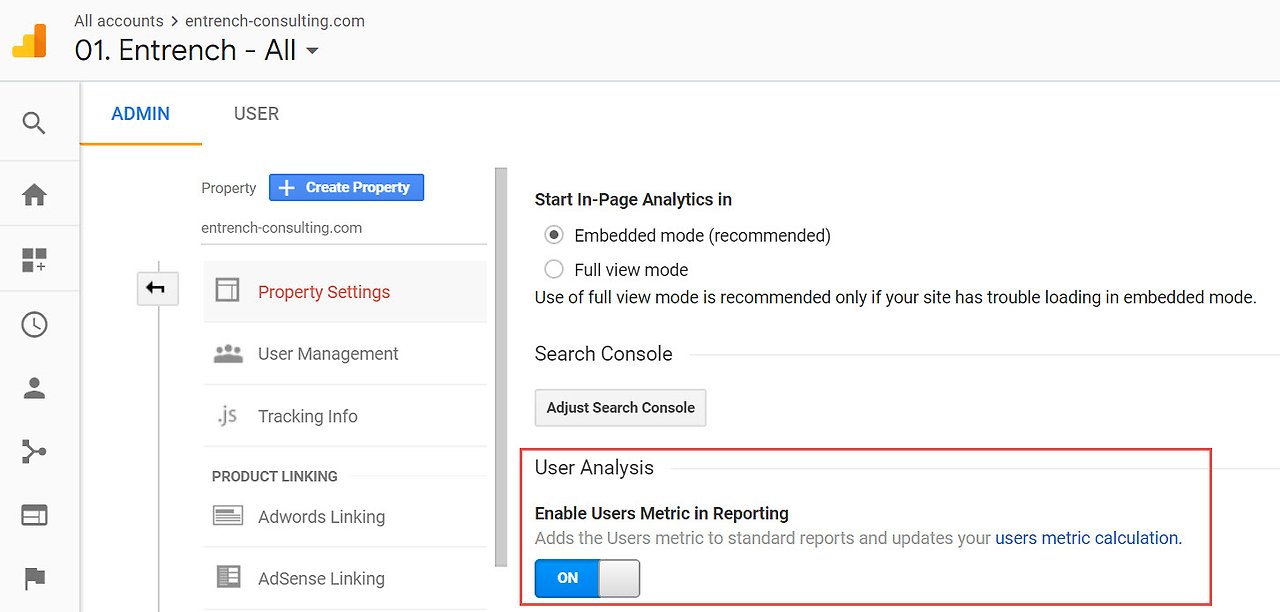Open Conversions flag icon in the sidebar
Viewport: 1280px width, 612px height.
[x=34, y=578]
